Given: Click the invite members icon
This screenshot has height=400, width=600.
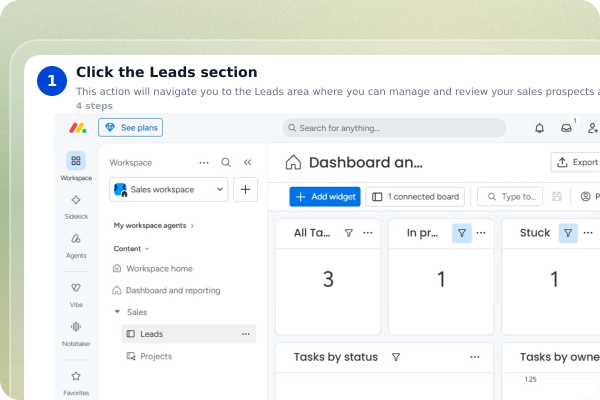Looking at the screenshot, I should click(593, 128).
